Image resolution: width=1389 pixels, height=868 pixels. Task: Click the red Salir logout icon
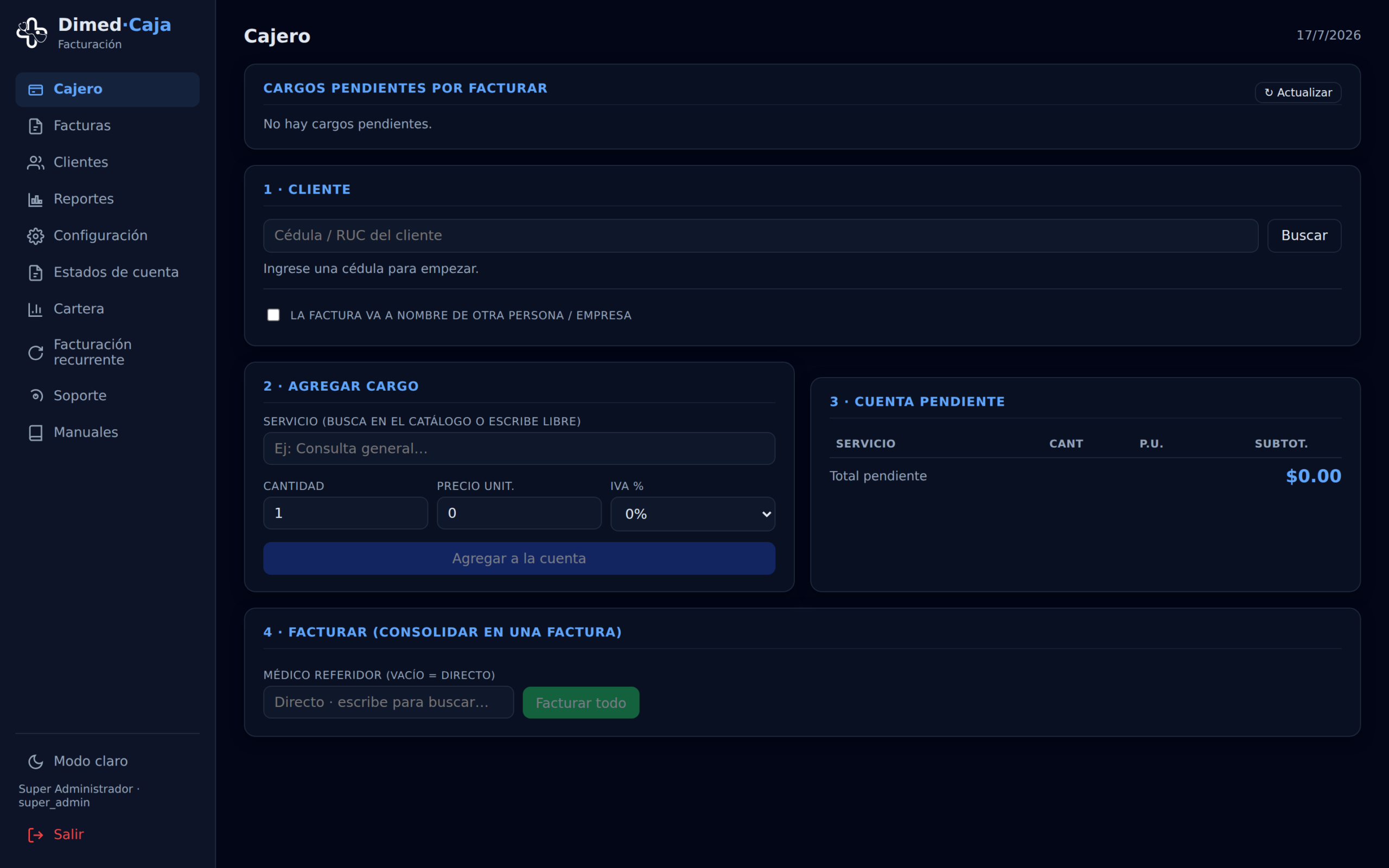(36, 835)
